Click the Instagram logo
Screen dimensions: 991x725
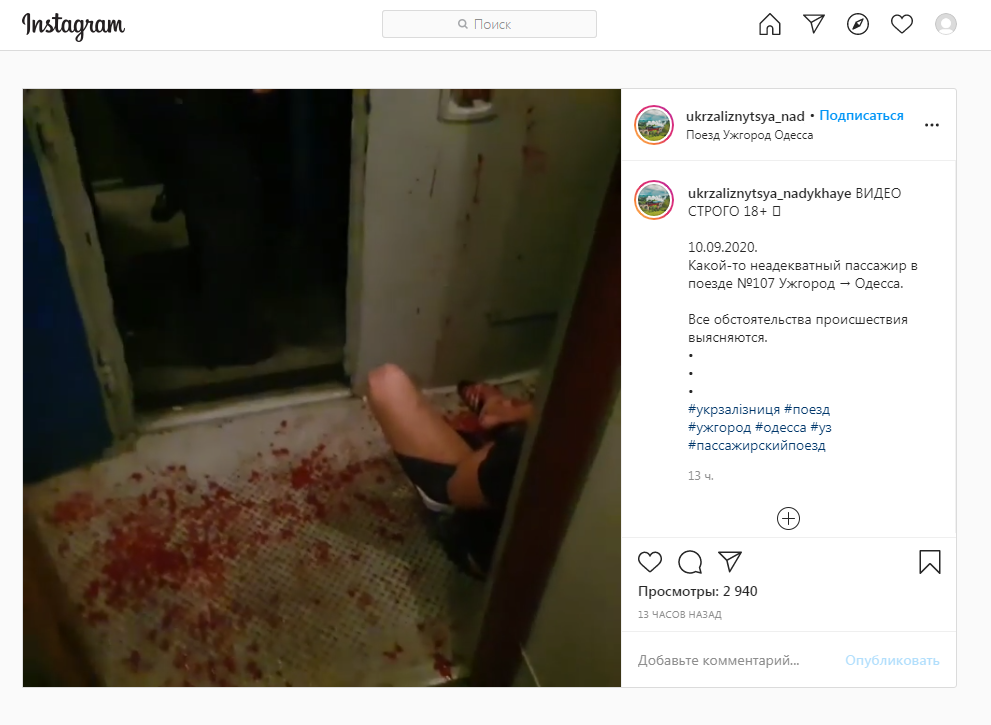coord(73,26)
